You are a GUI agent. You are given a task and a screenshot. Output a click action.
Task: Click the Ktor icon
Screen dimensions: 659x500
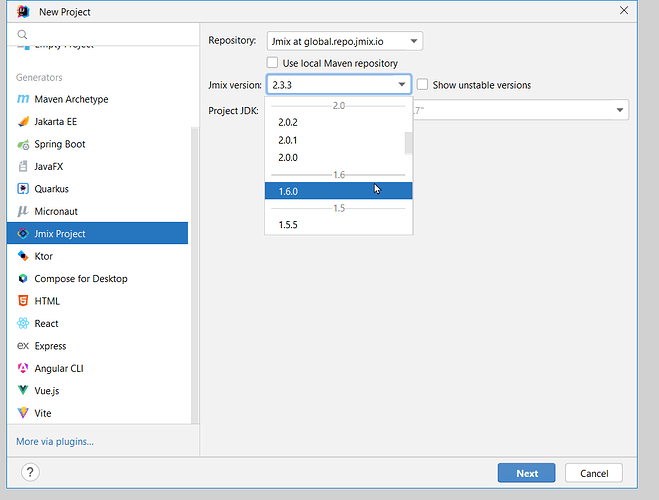tap(23, 256)
